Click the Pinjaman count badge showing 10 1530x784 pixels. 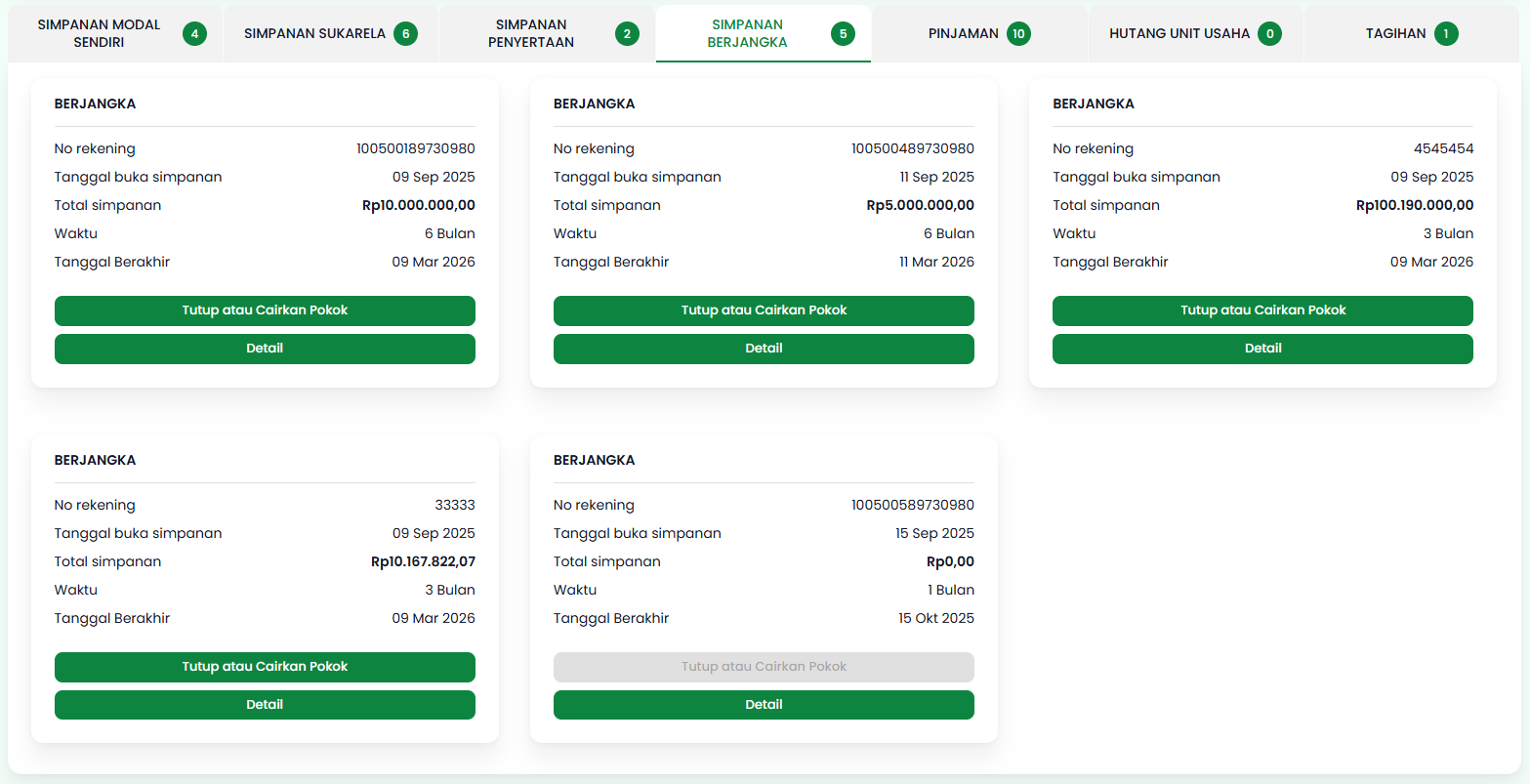[x=1018, y=34]
